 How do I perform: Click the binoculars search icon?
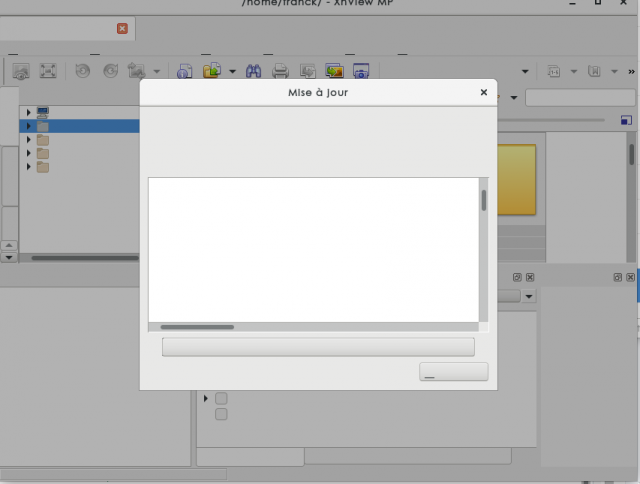253,71
